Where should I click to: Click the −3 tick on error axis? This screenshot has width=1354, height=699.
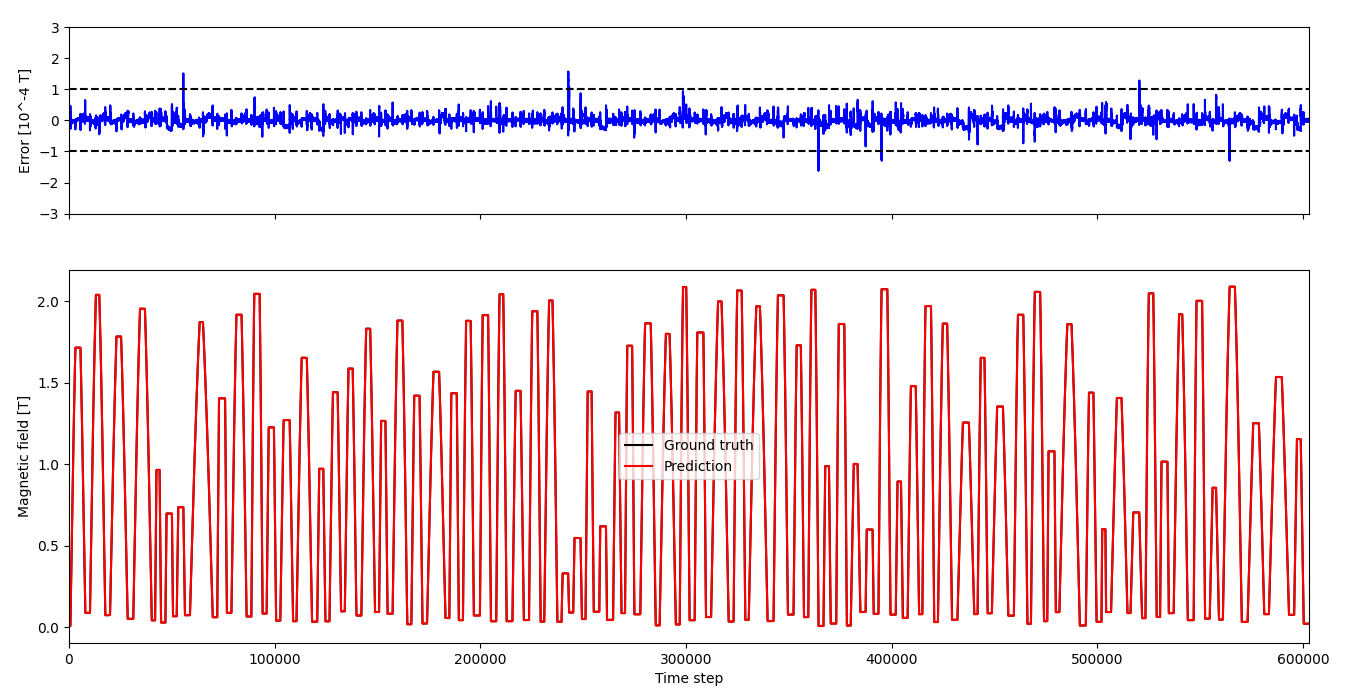coord(51,214)
